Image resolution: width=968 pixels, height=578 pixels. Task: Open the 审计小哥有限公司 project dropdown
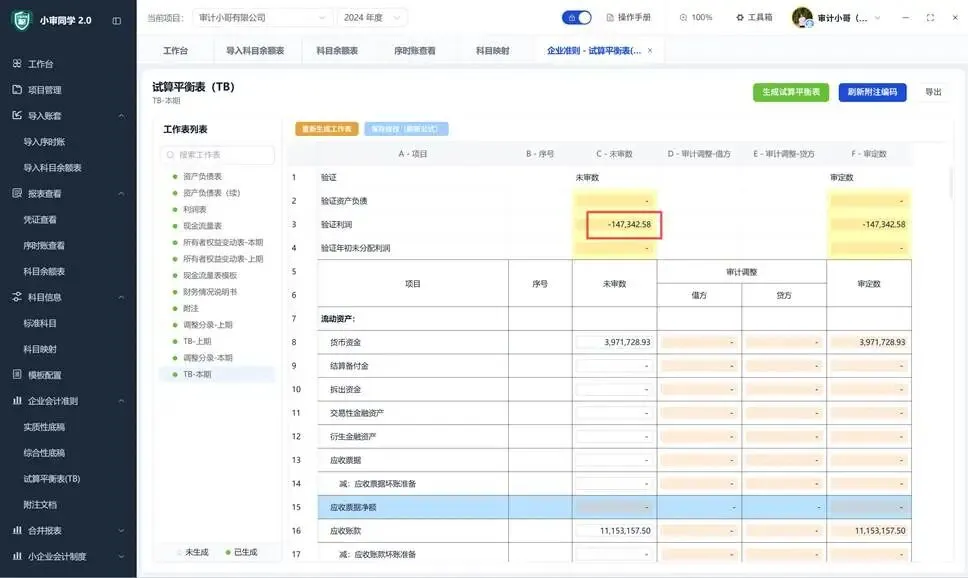click(x=263, y=18)
